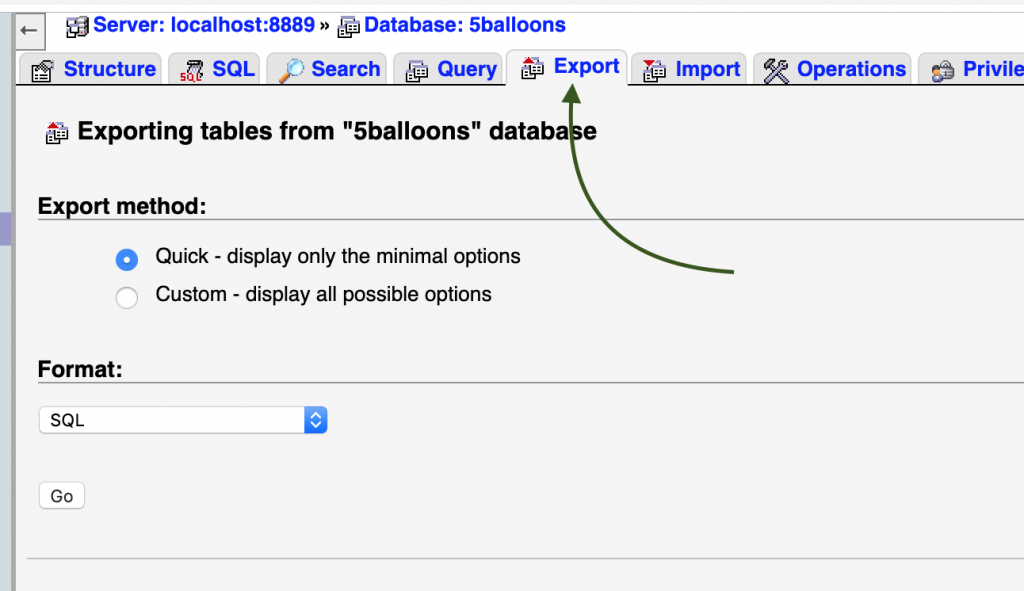Click the Query tab icon
Screen dimensions: 1024x591
[419, 69]
